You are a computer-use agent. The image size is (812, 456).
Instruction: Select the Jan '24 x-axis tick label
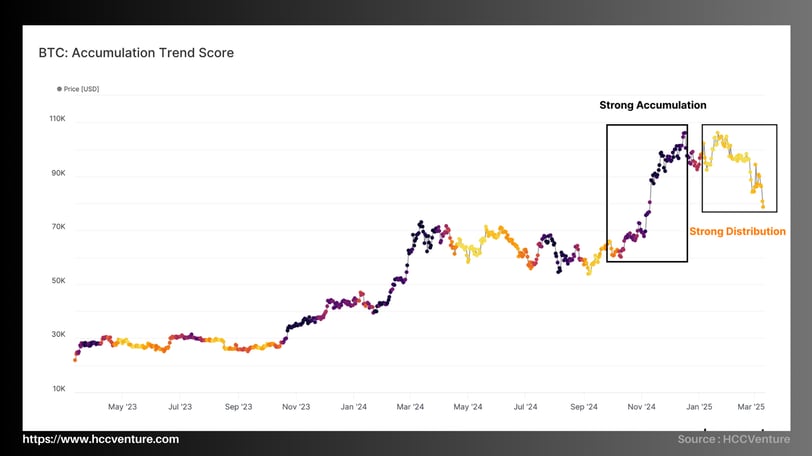pos(354,407)
